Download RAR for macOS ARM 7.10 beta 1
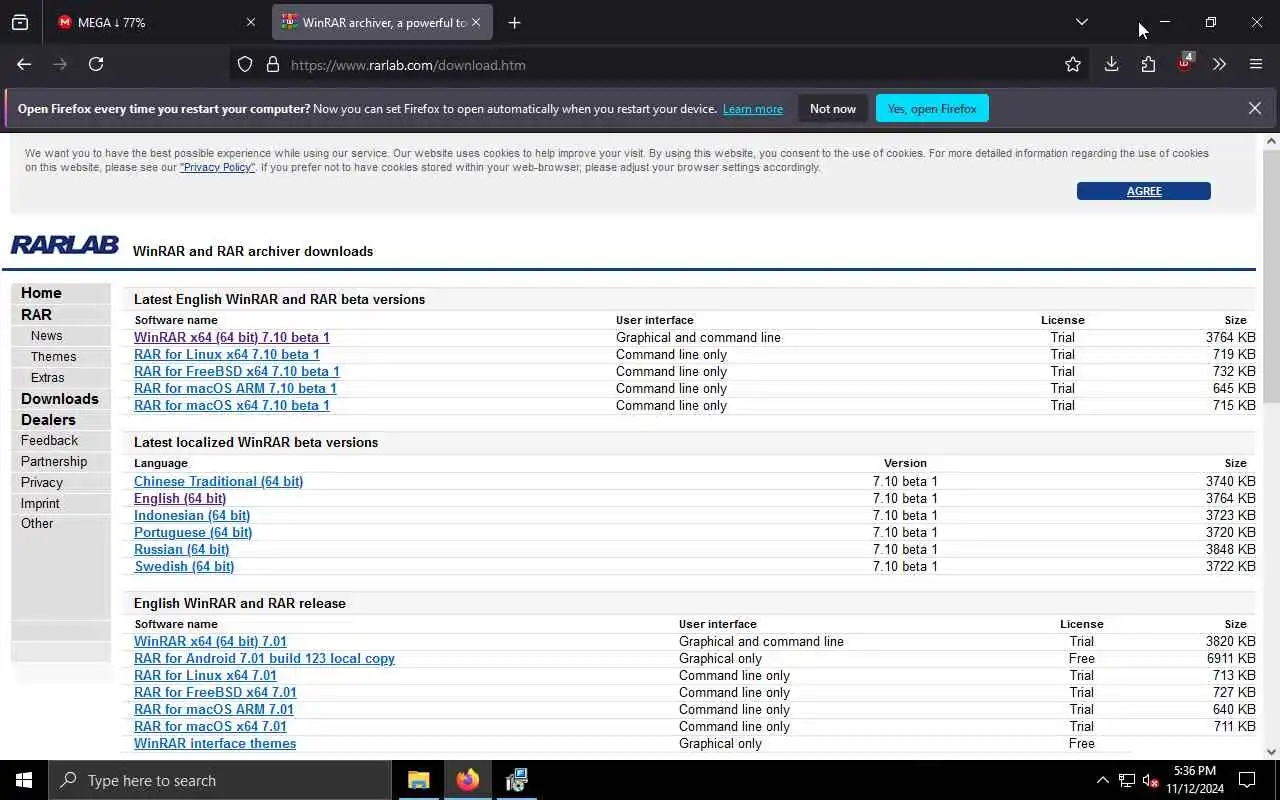 (x=235, y=388)
